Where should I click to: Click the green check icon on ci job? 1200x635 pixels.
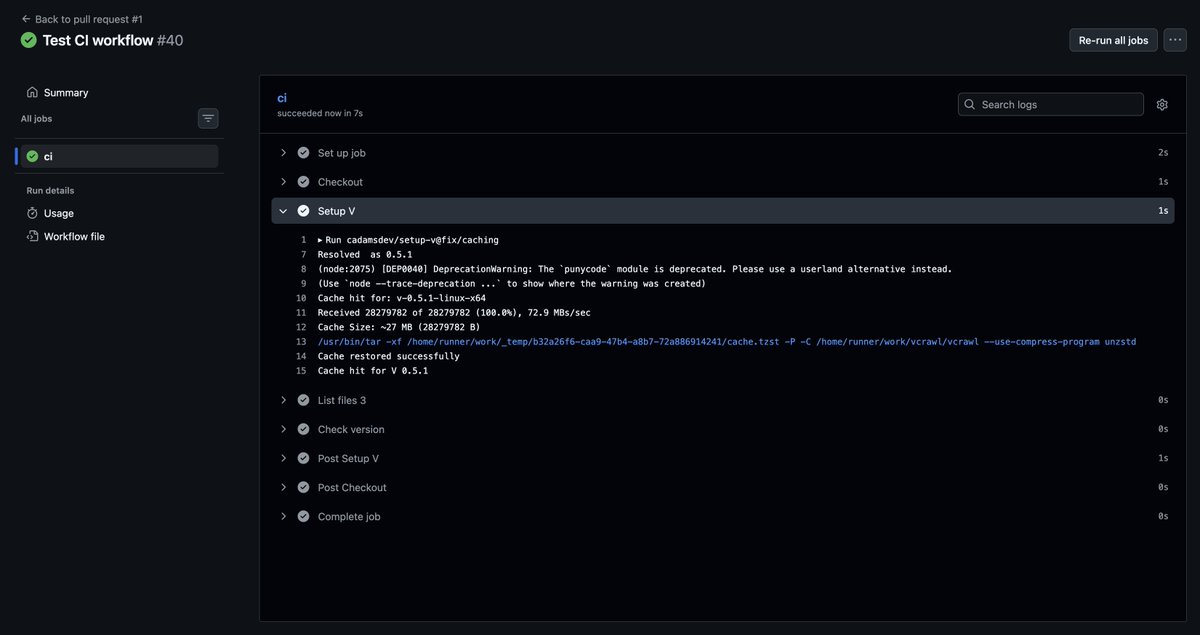point(33,156)
